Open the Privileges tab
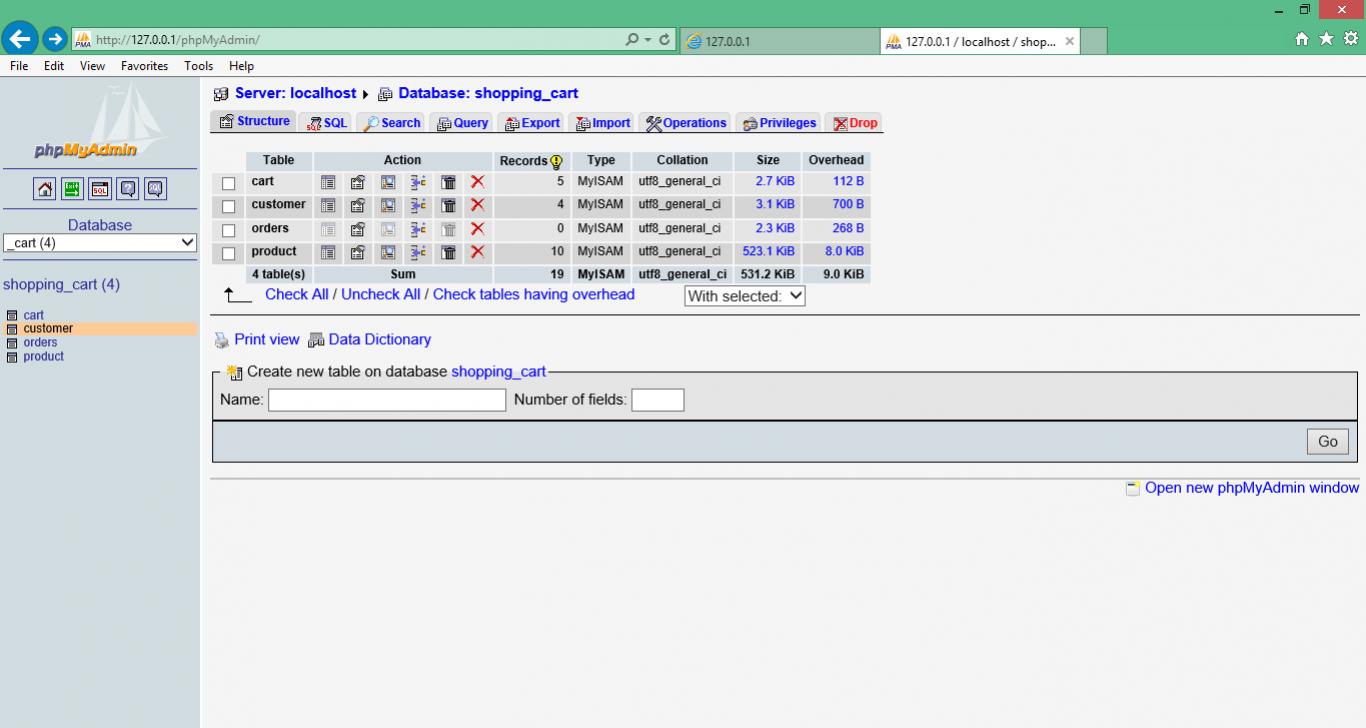 779,123
